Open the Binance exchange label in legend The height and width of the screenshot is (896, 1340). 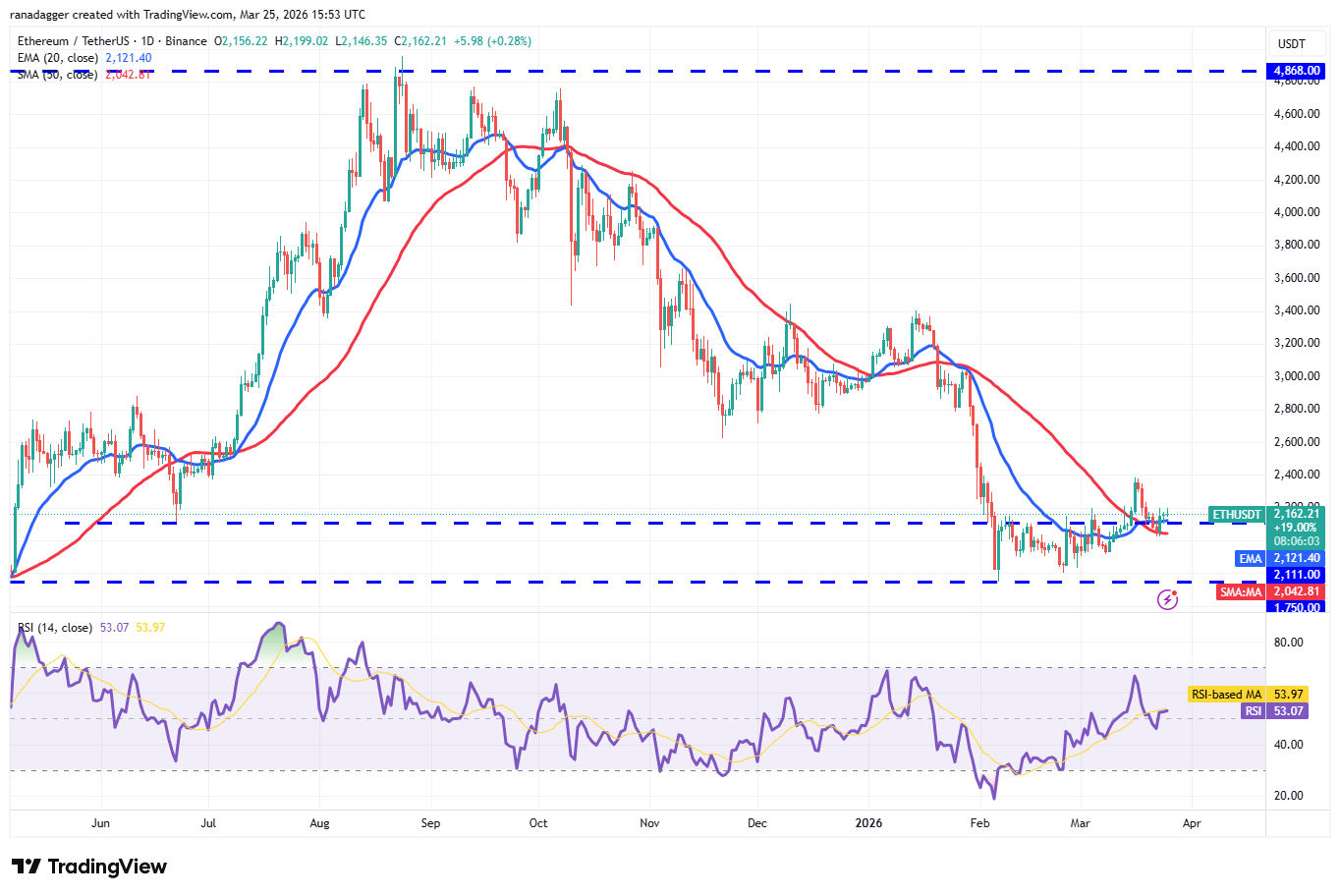click(x=189, y=41)
